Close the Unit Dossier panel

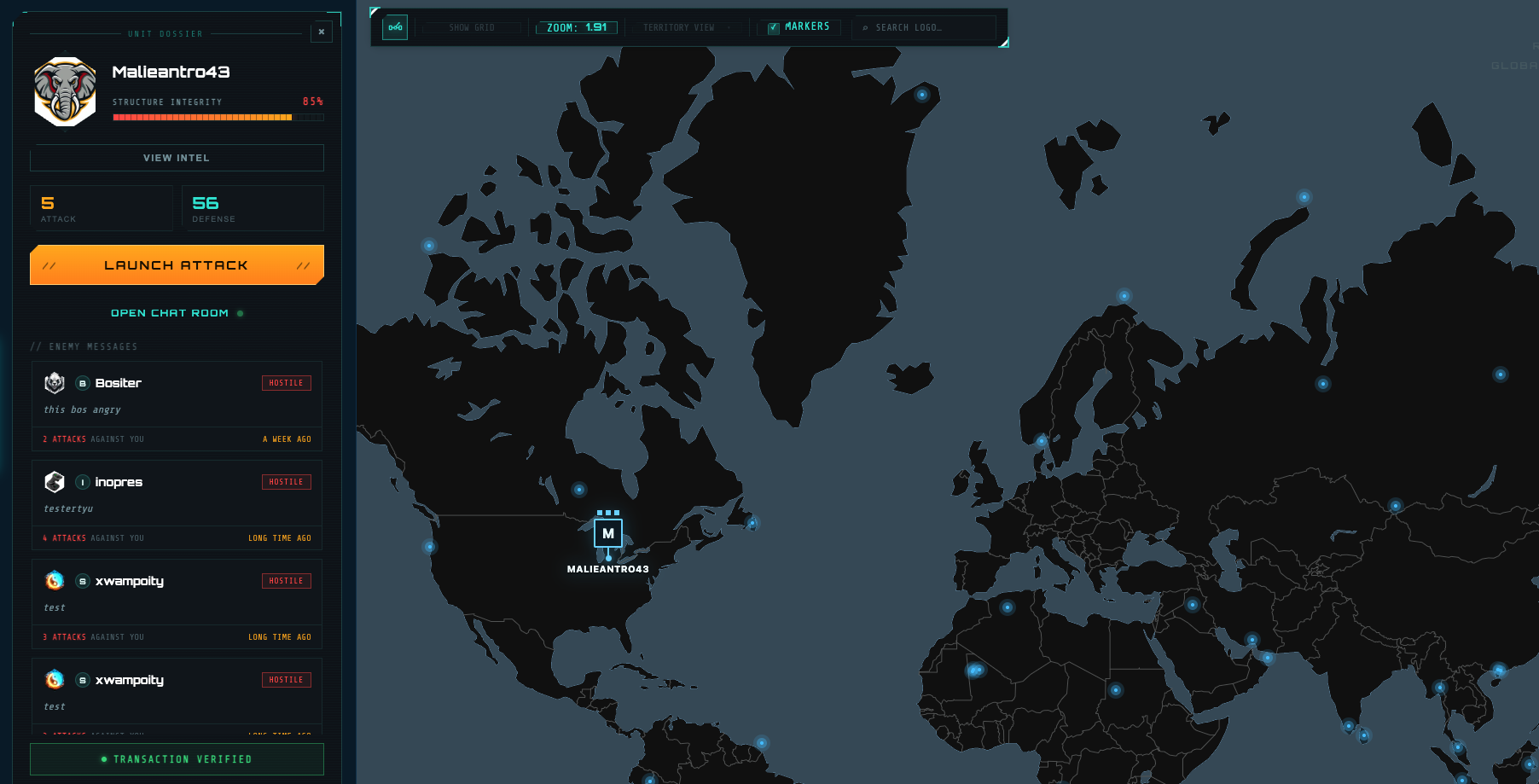click(x=322, y=32)
